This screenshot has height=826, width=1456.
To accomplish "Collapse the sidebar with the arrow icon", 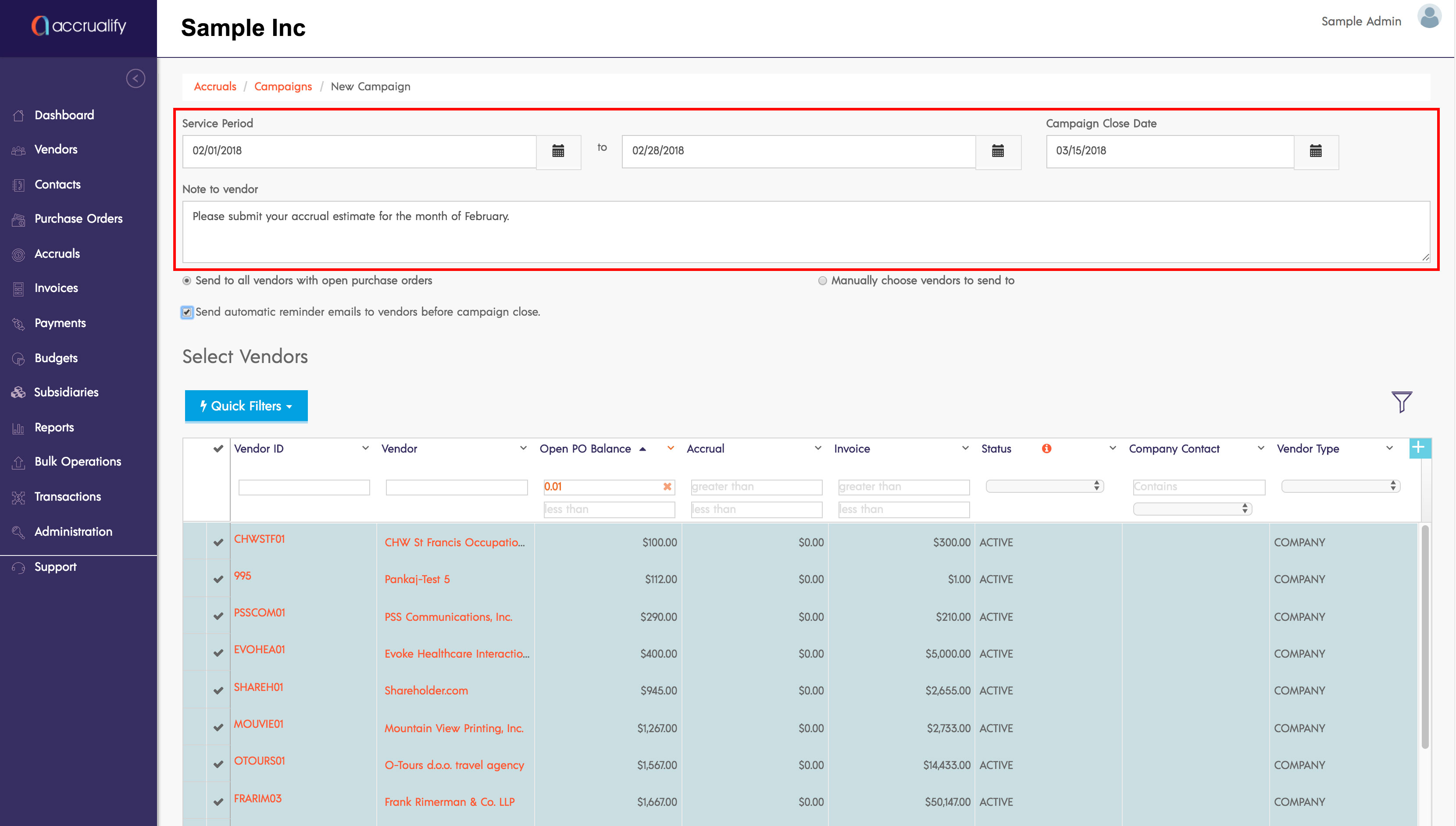I will pyautogui.click(x=135, y=78).
